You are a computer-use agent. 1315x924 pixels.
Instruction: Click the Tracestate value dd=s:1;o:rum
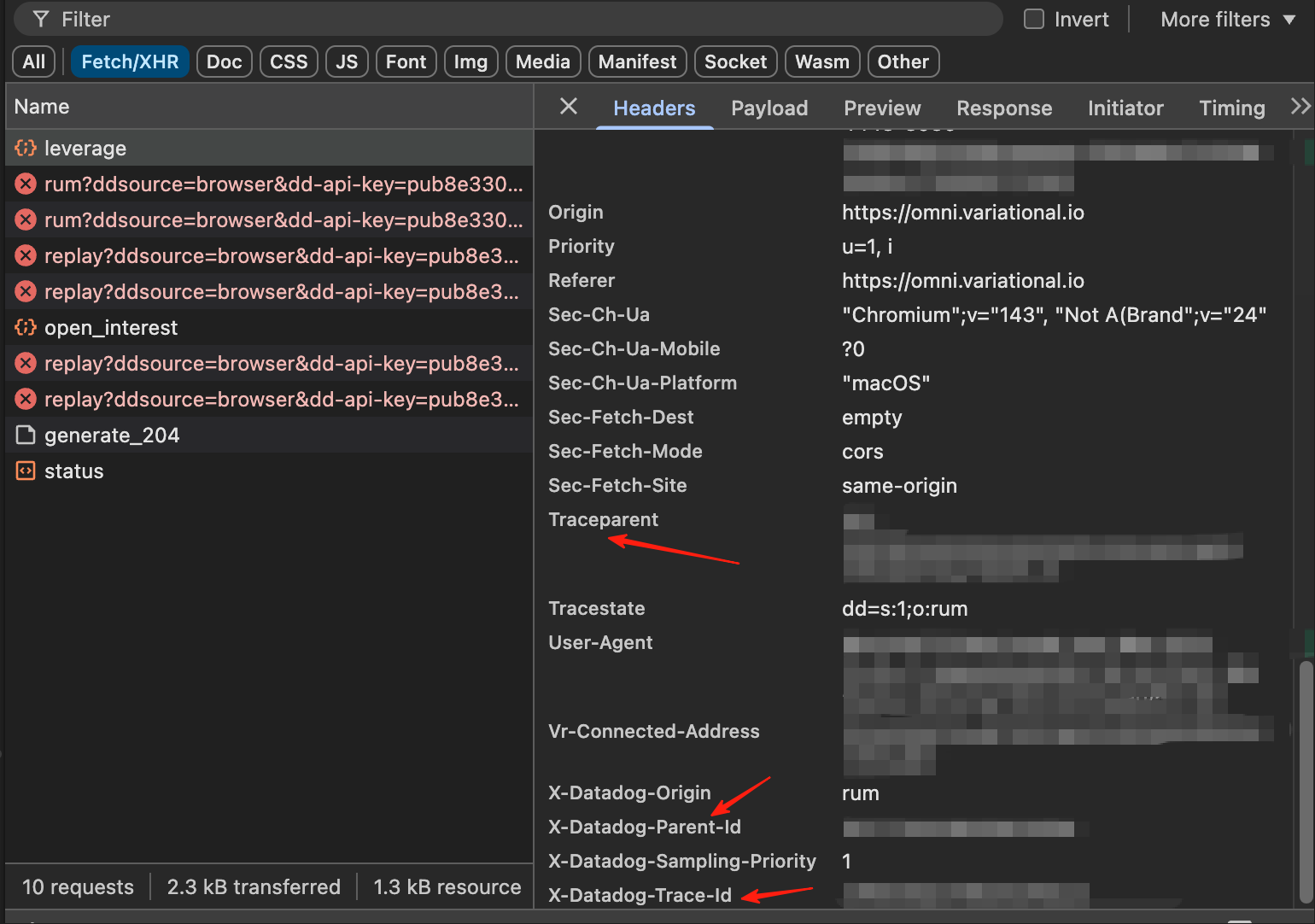(x=905, y=608)
